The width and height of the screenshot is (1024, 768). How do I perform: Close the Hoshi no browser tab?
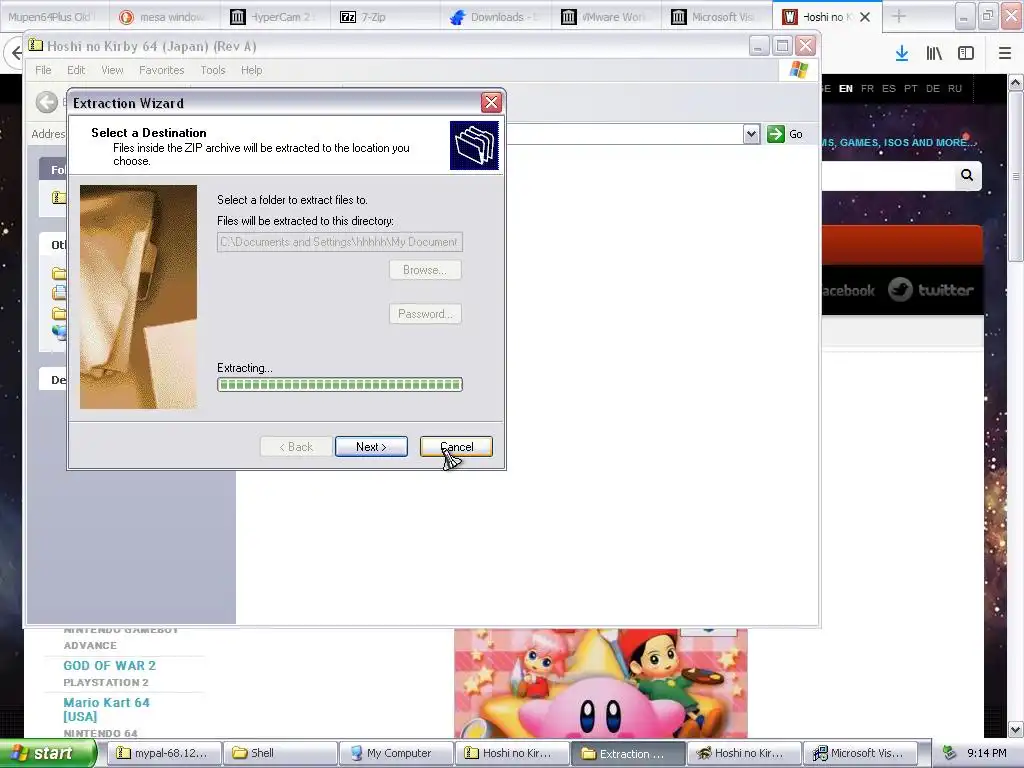(865, 17)
